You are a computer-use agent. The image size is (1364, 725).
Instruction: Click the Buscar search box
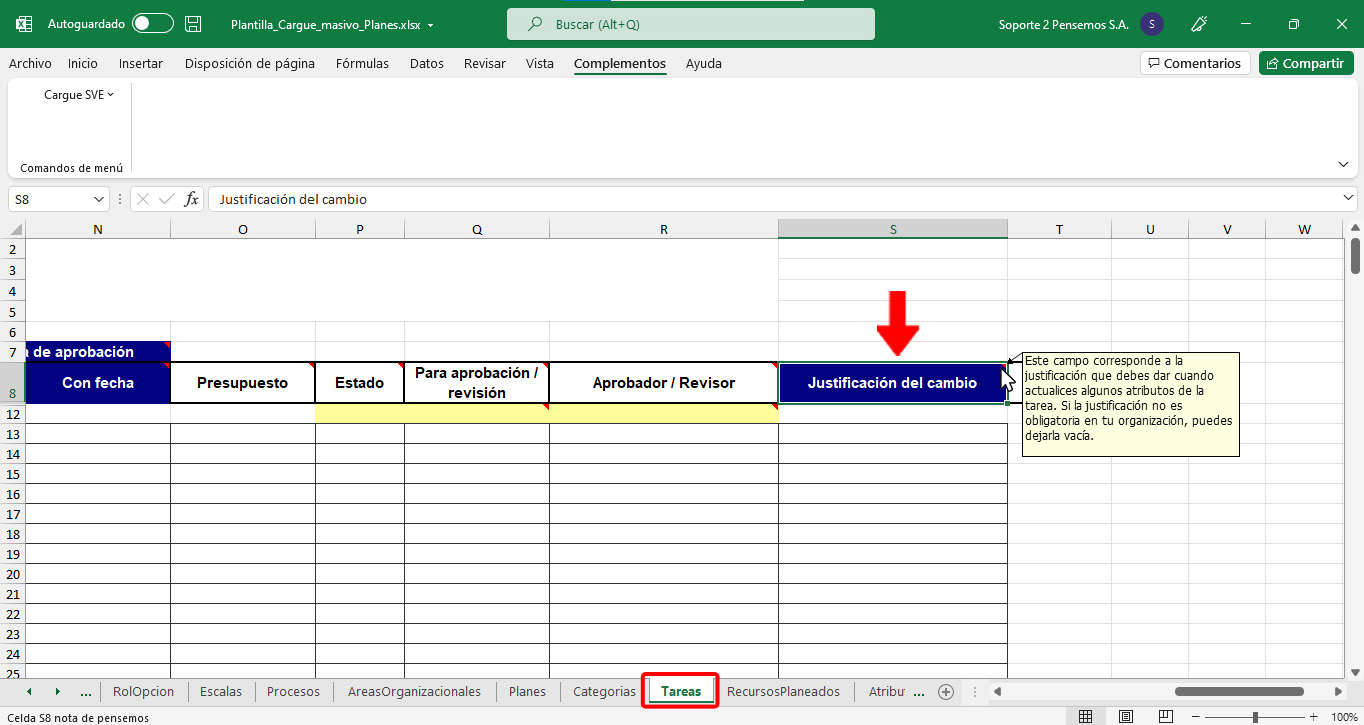click(691, 24)
